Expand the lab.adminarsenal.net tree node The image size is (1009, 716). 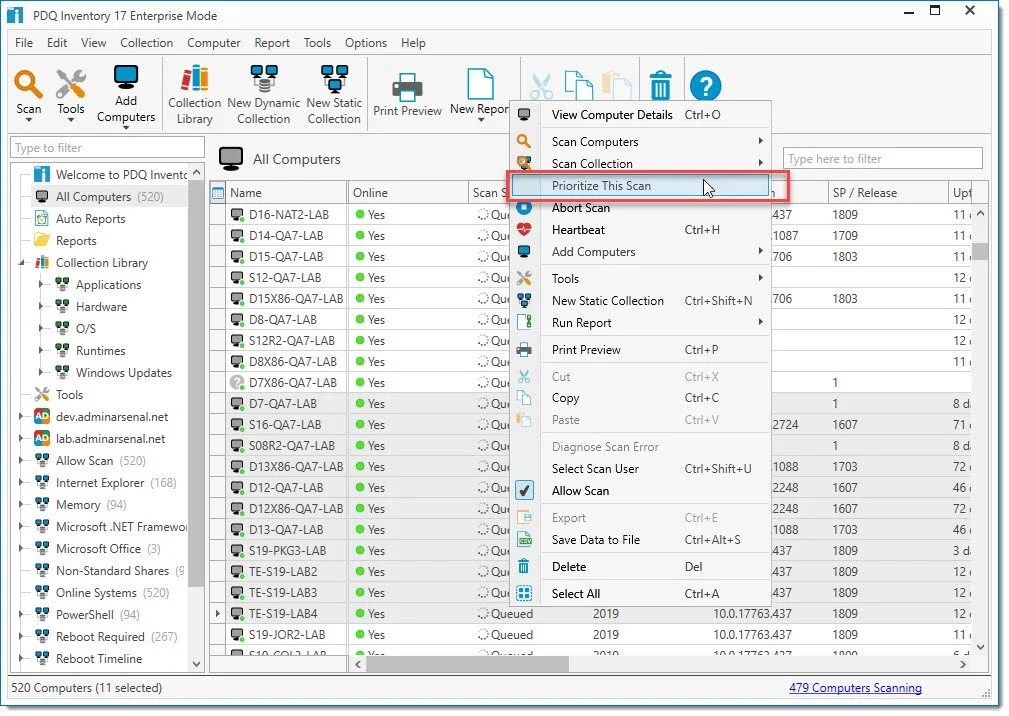[x=21, y=438]
